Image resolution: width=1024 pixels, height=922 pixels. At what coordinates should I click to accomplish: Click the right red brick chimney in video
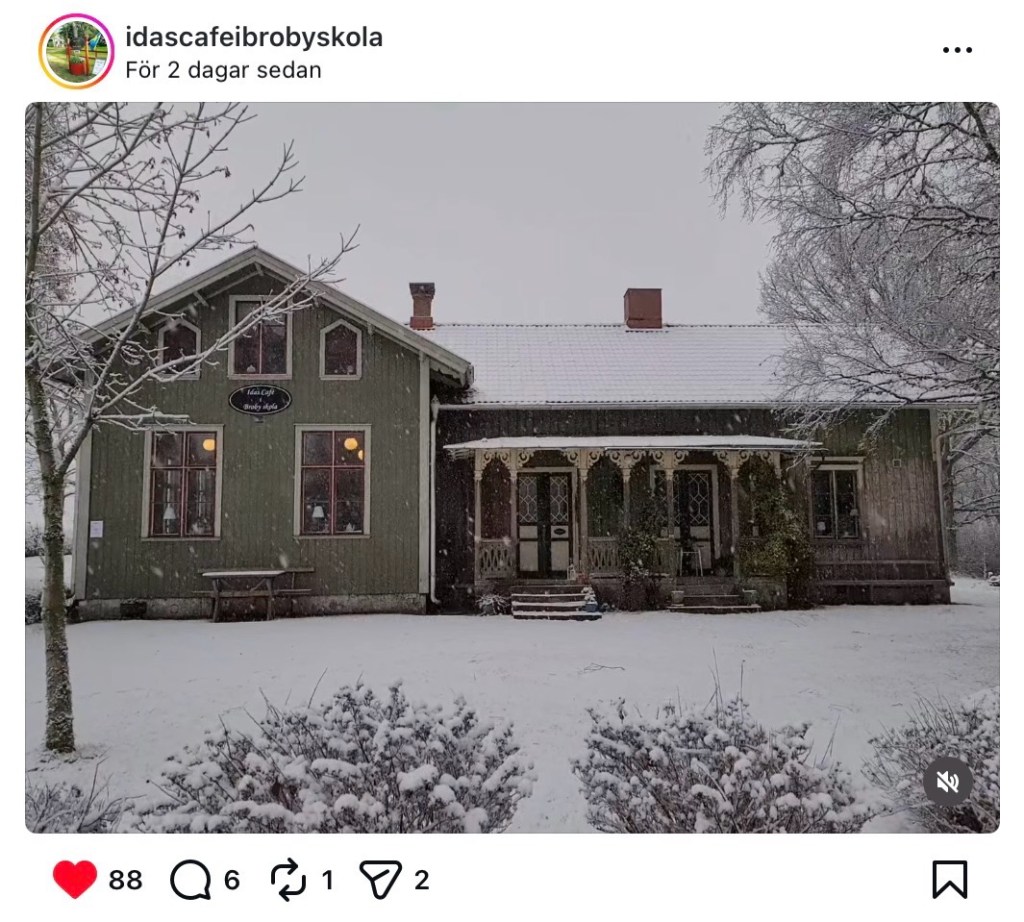click(643, 308)
